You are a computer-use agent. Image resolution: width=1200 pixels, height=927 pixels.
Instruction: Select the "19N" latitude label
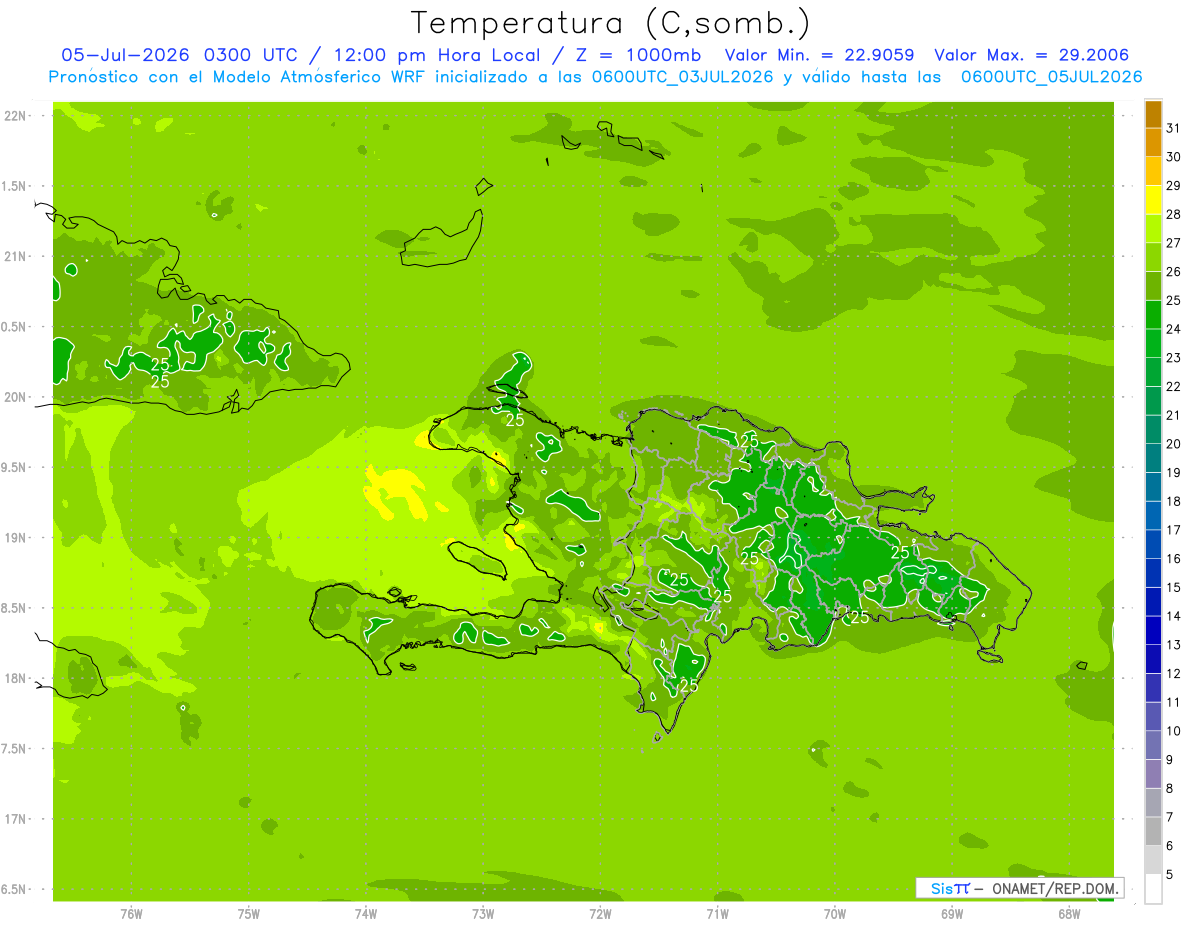pyautogui.click(x=13, y=538)
